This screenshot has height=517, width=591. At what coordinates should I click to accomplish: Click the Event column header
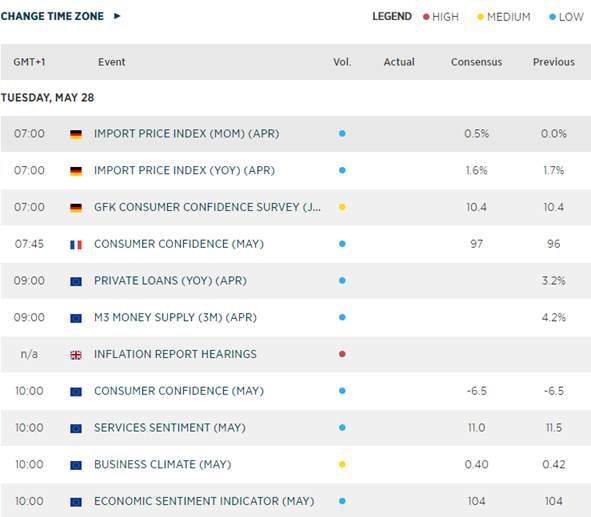point(112,62)
